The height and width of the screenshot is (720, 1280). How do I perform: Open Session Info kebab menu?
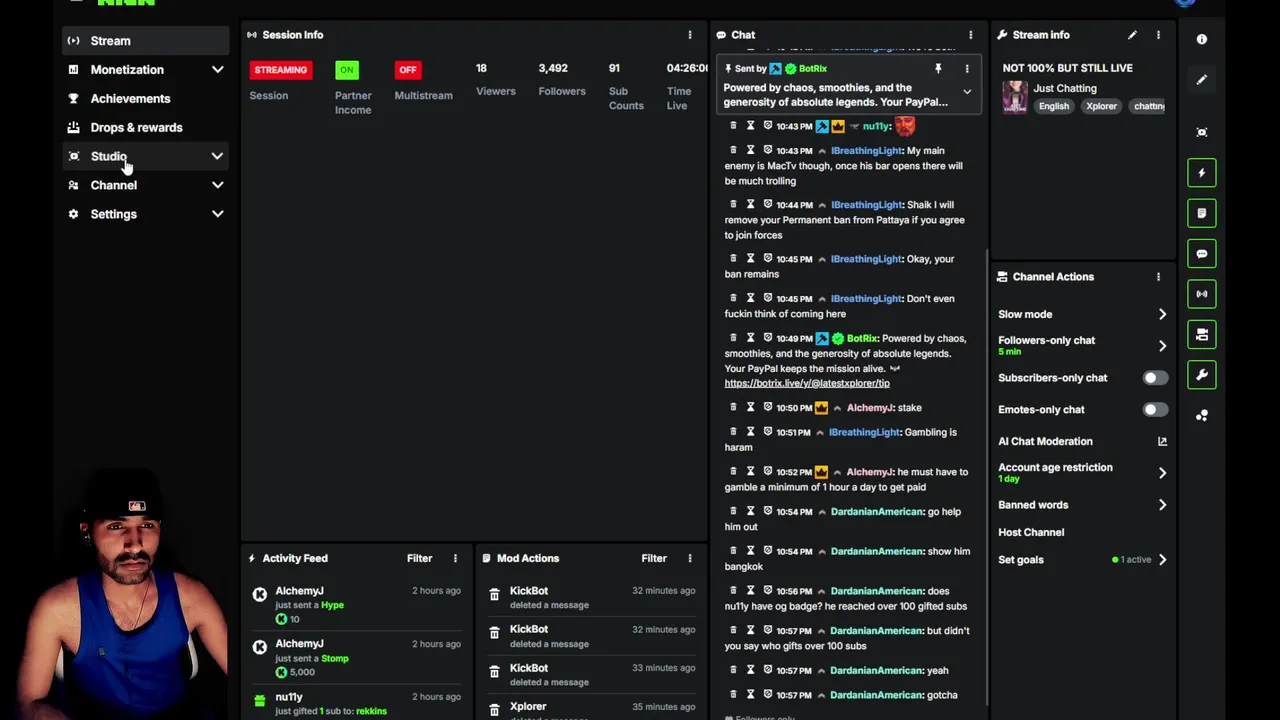click(689, 35)
